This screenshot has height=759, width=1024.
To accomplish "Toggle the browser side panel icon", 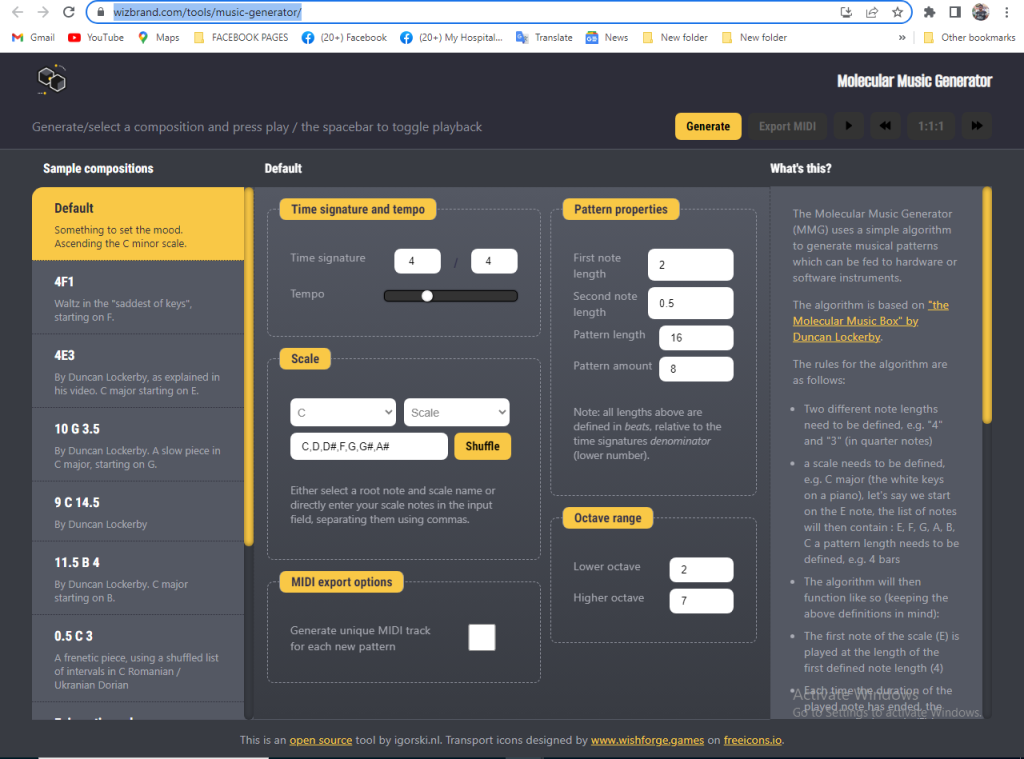I will 955,12.
